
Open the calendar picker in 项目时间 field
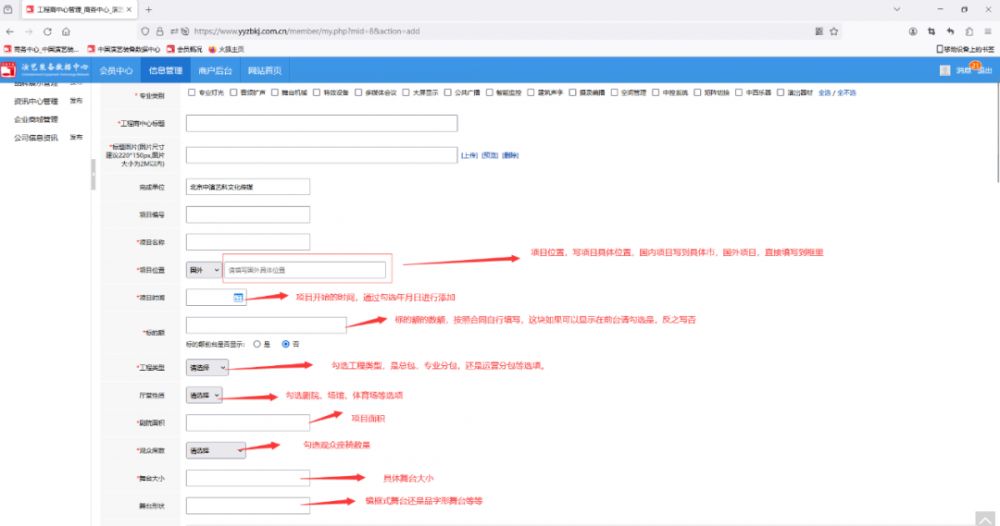[x=238, y=297]
